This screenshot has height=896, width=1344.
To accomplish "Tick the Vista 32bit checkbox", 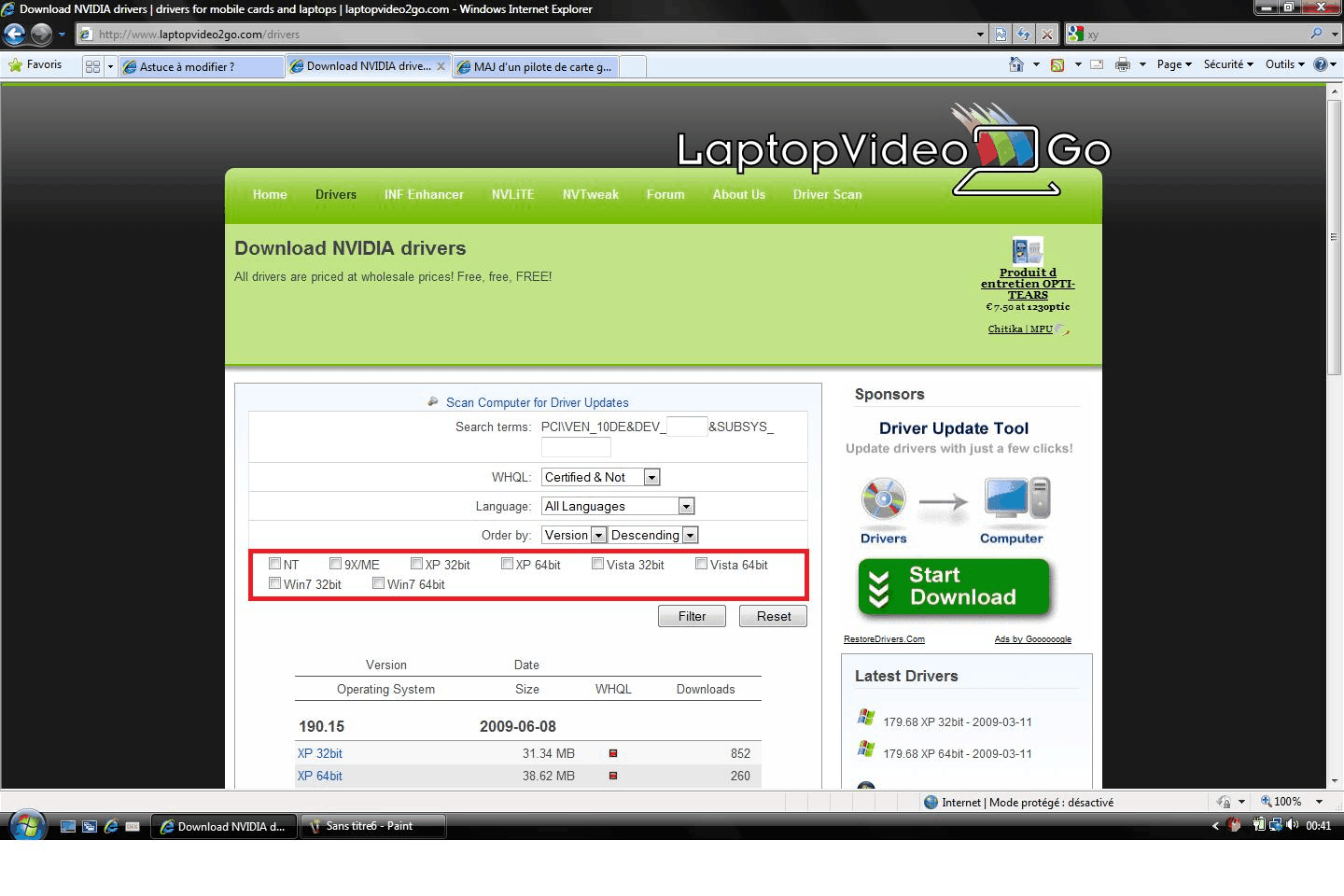I will pyautogui.click(x=598, y=564).
